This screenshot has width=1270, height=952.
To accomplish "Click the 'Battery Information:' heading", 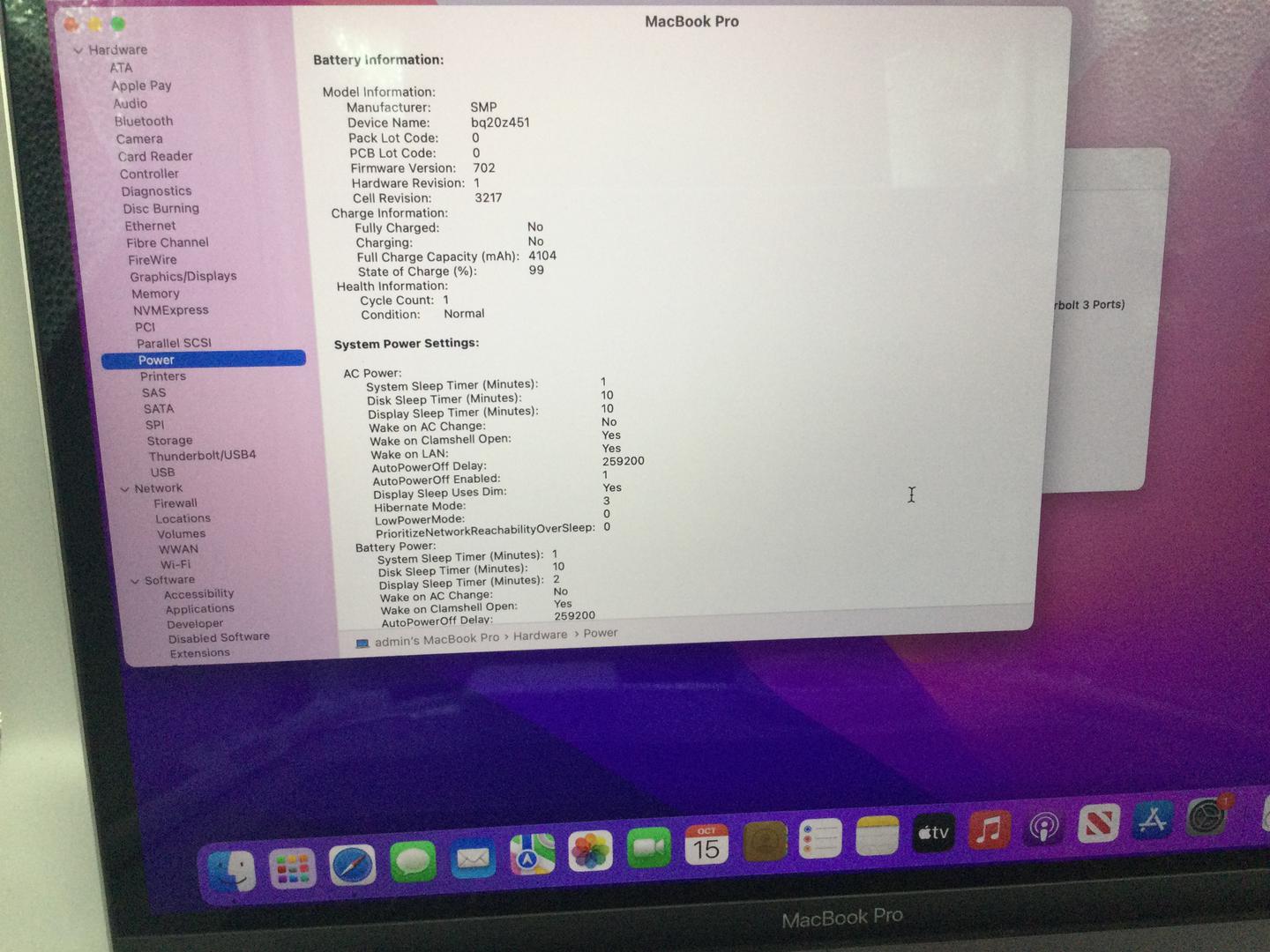I will point(378,60).
